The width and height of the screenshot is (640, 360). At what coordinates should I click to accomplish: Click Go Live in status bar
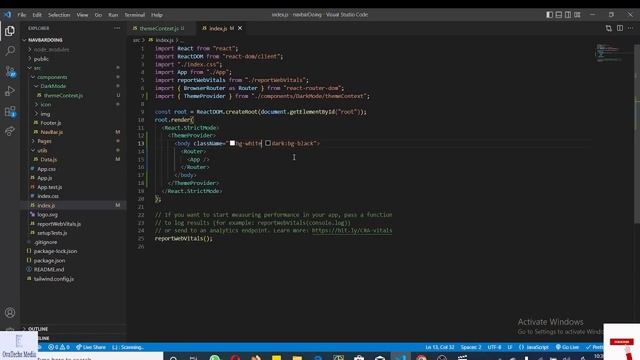(567, 347)
